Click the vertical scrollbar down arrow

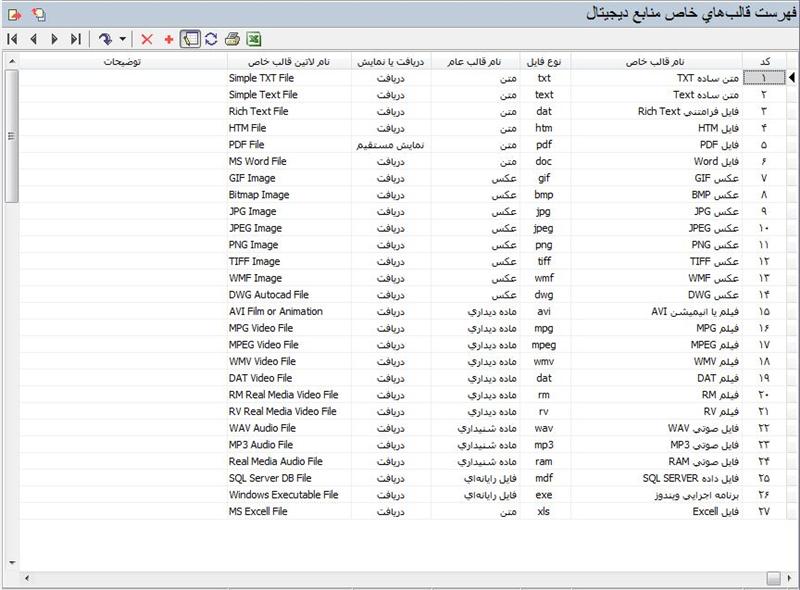coord(12,562)
